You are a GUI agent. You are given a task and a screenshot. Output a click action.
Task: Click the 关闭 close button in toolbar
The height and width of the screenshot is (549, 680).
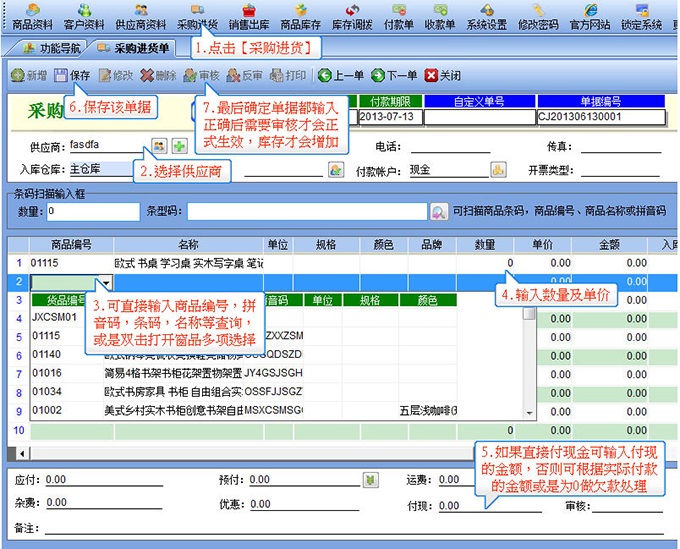pos(443,75)
